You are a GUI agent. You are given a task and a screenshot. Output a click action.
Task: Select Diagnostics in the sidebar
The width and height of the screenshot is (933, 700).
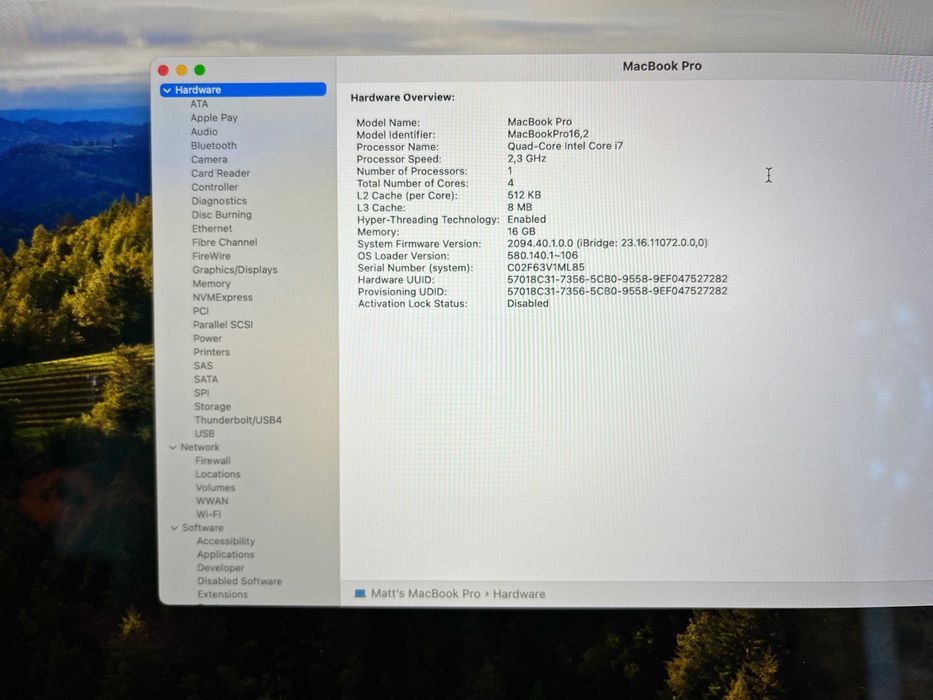pyautogui.click(x=219, y=201)
